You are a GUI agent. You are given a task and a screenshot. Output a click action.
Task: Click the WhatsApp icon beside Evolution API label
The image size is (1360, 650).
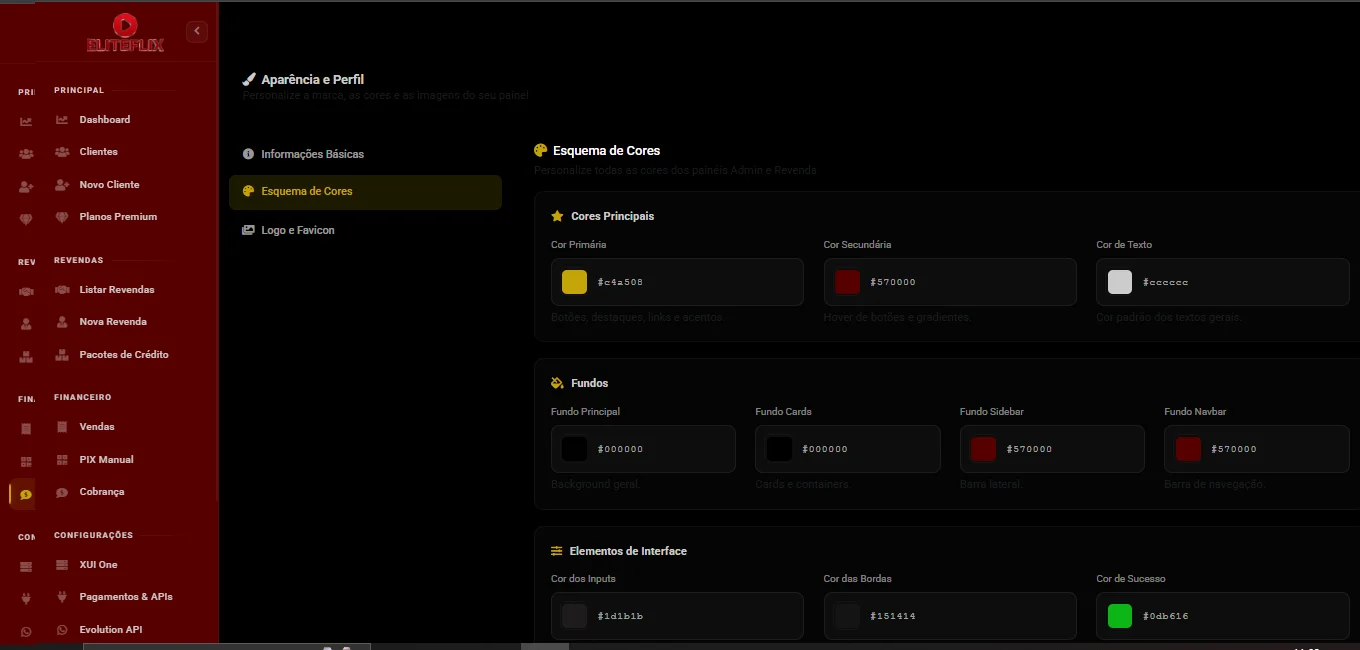(62, 630)
